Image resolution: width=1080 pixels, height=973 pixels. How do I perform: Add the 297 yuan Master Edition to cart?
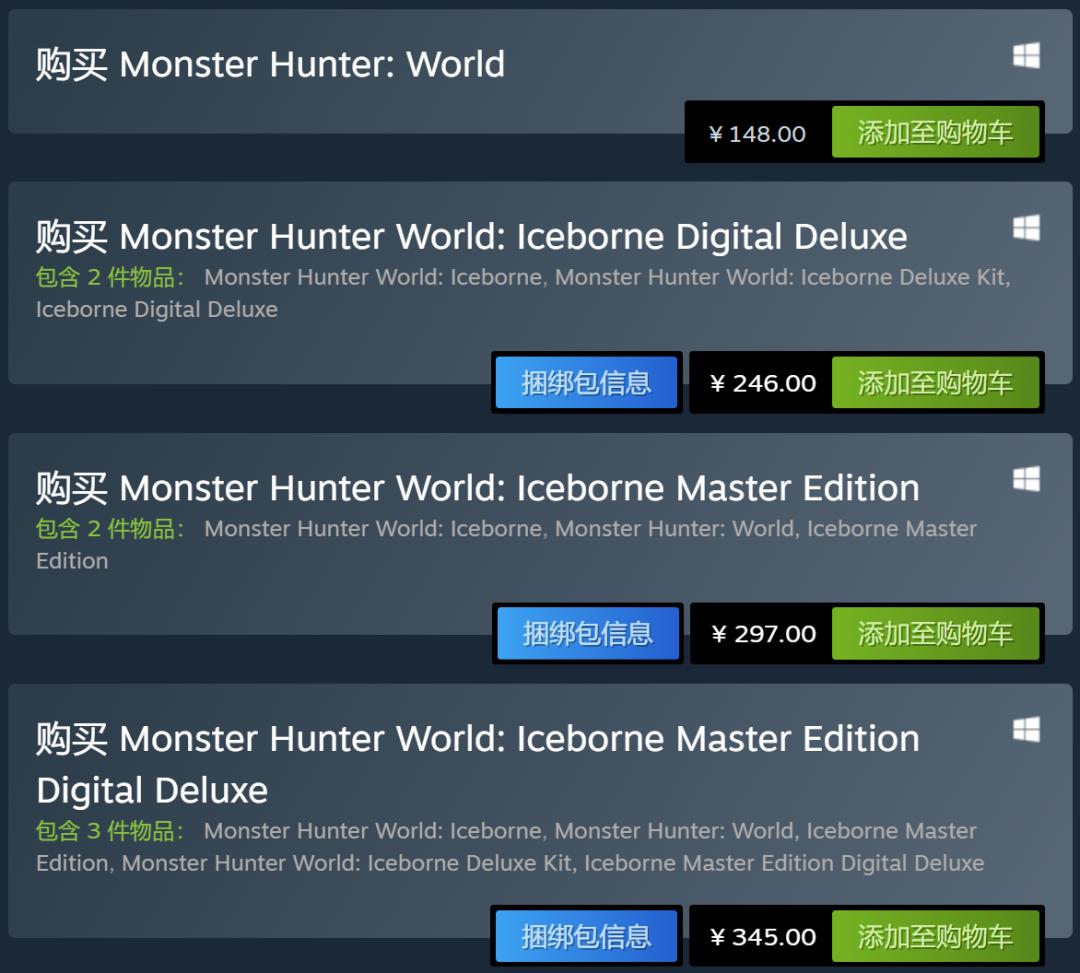(x=935, y=634)
